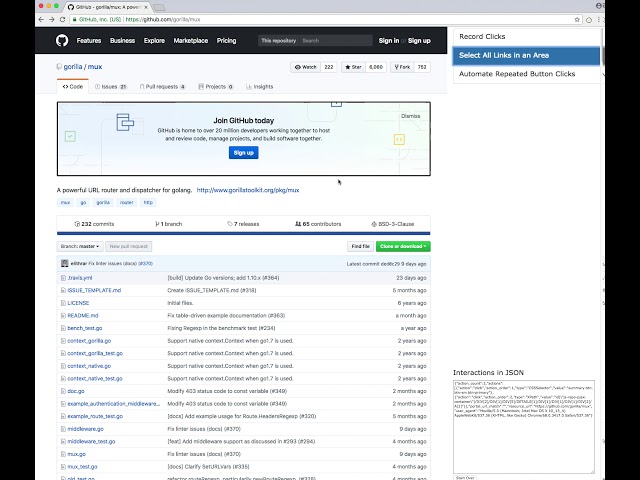Screen dimensions: 640x480
Task: Open the Insights tab
Action: point(260,87)
